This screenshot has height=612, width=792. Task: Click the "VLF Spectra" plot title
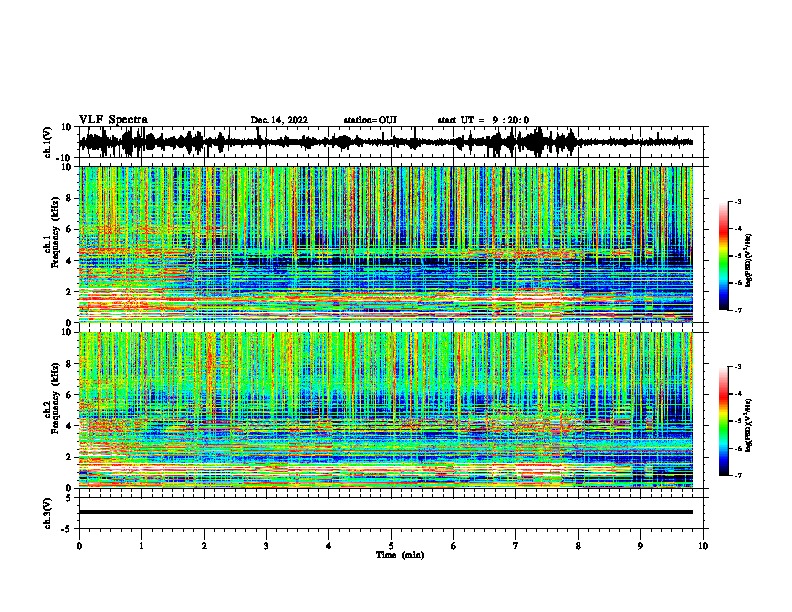[113, 120]
